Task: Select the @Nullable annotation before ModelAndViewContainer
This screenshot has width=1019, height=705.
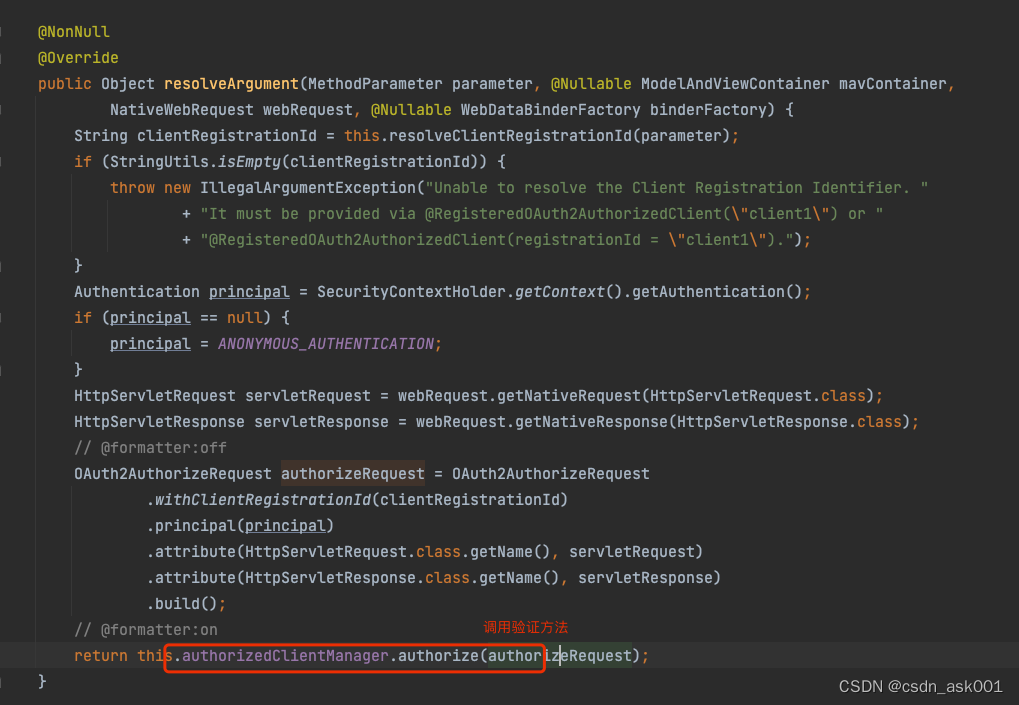Action: coord(590,83)
